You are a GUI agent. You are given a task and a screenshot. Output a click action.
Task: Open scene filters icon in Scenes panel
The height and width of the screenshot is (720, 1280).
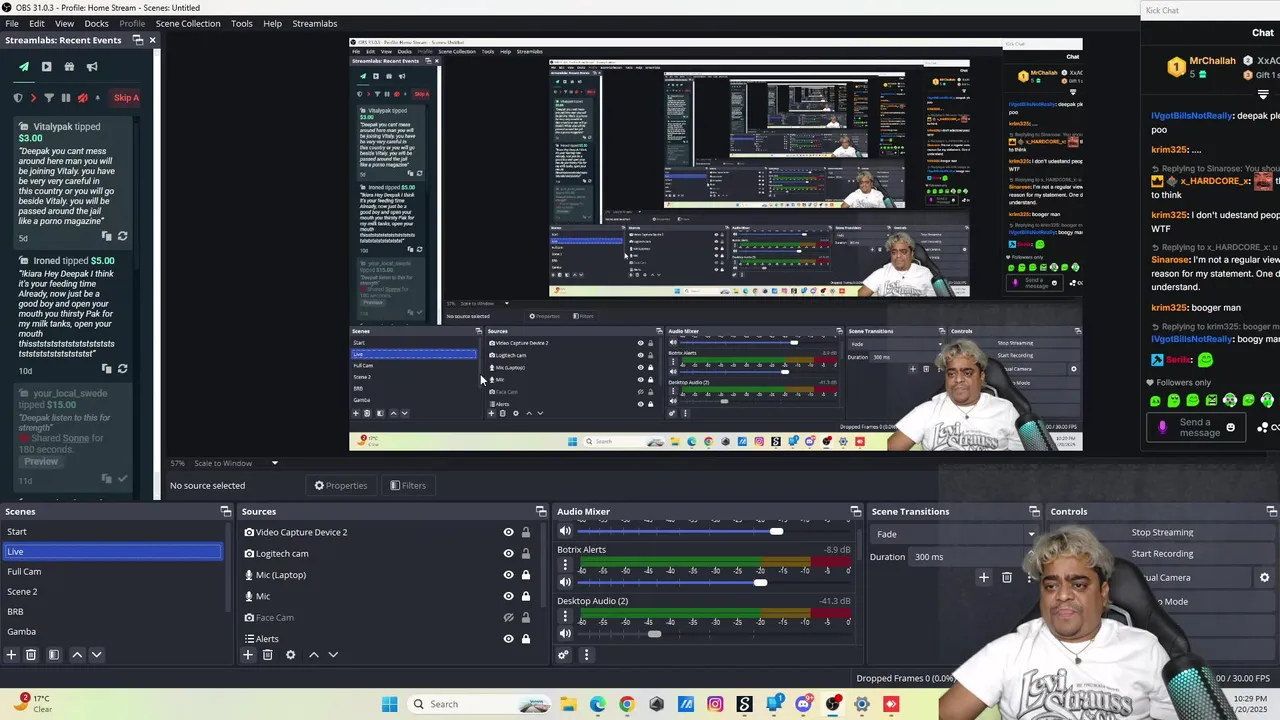(x=54, y=655)
